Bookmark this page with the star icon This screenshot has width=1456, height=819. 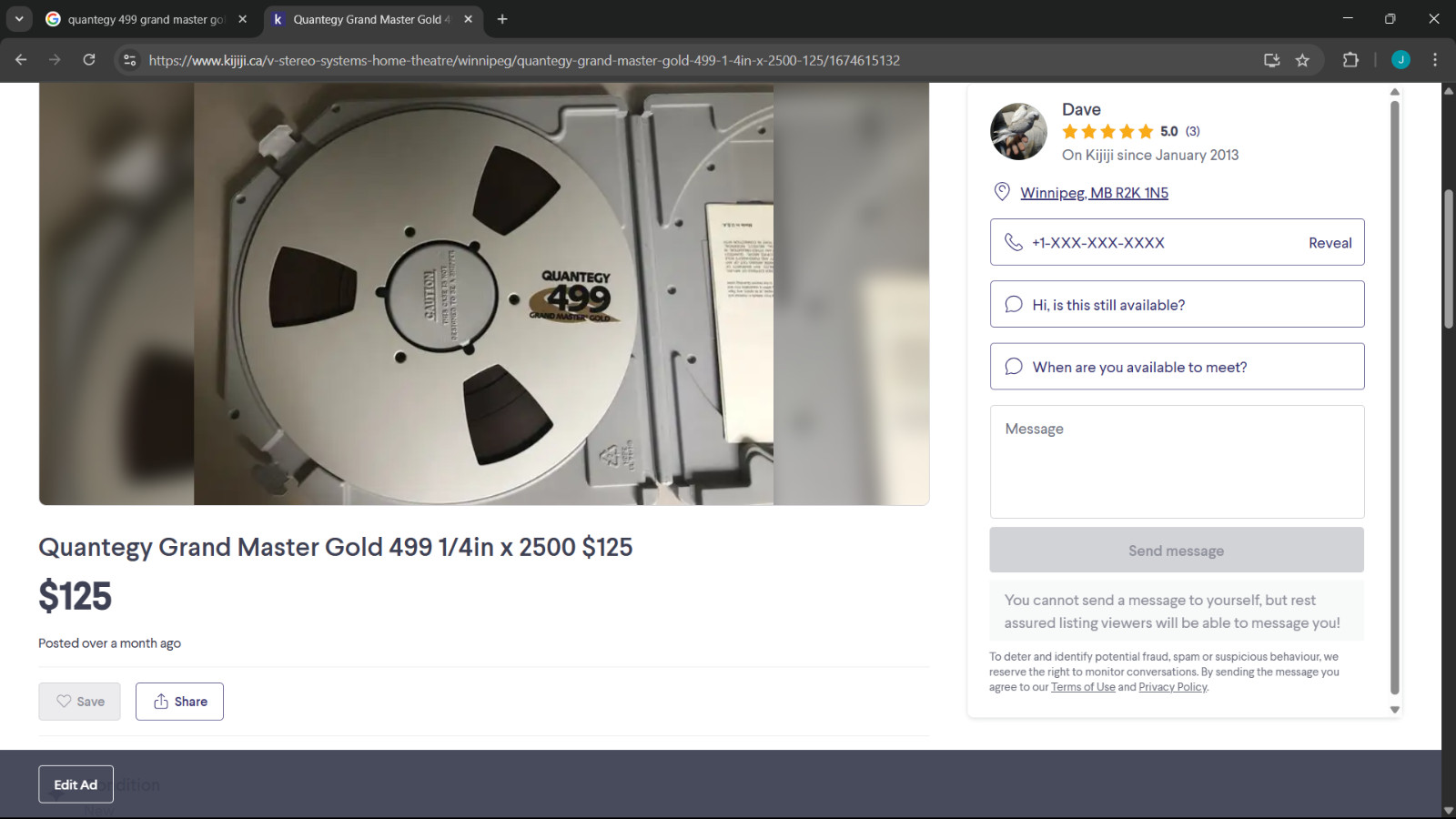pyautogui.click(x=1302, y=60)
